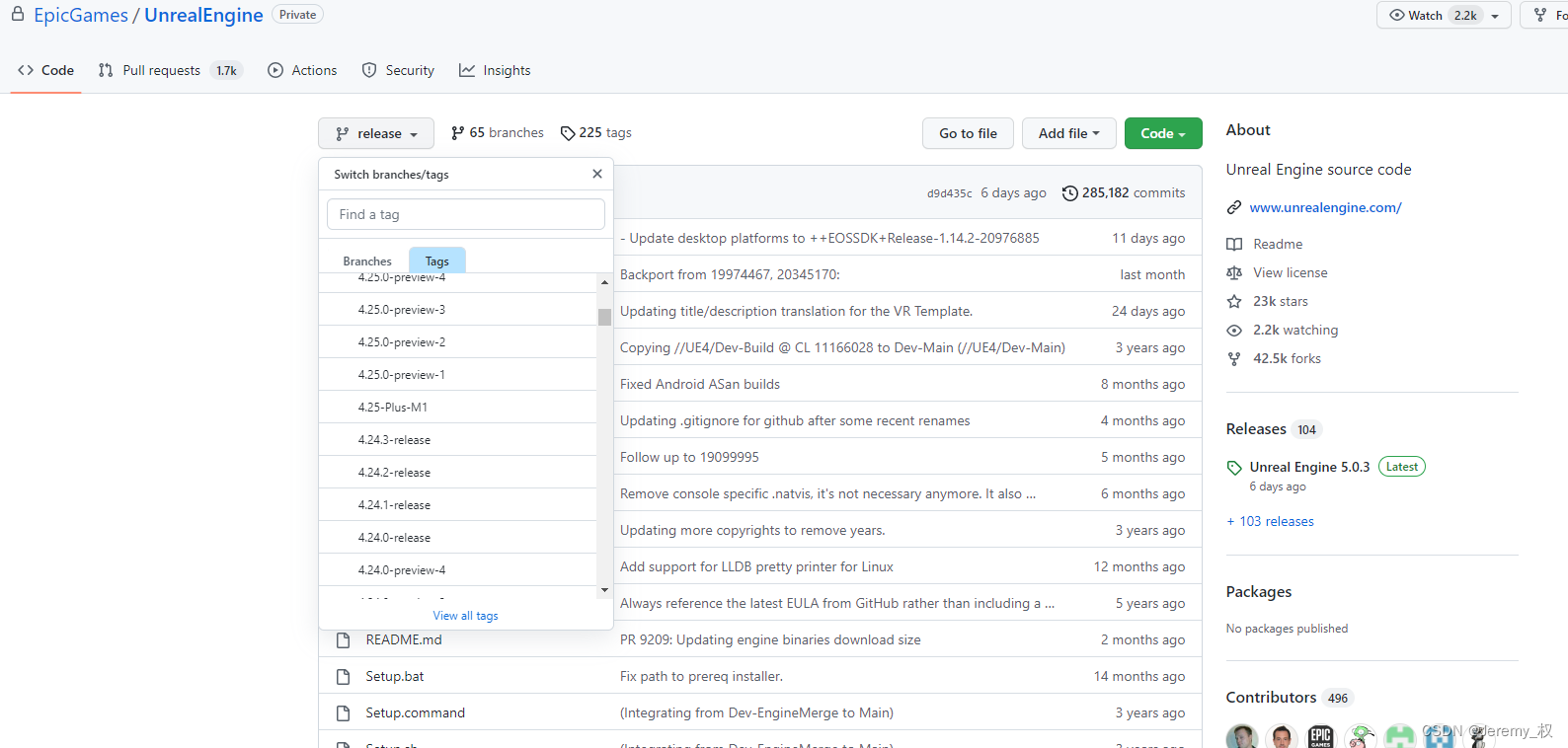
Task: Click the file icon for README.md
Action: click(344, 640)
